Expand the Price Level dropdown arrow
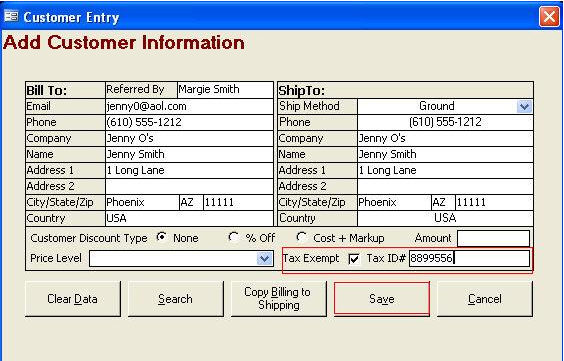Image resolution: width=564 pixels, height=361 pixels. pyautogui.click(x=264, y=258)
